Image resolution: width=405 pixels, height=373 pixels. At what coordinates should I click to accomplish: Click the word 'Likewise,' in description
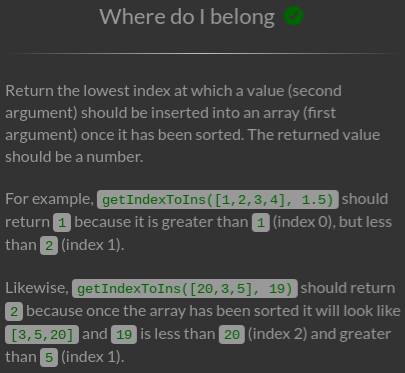tap(37, 288)
